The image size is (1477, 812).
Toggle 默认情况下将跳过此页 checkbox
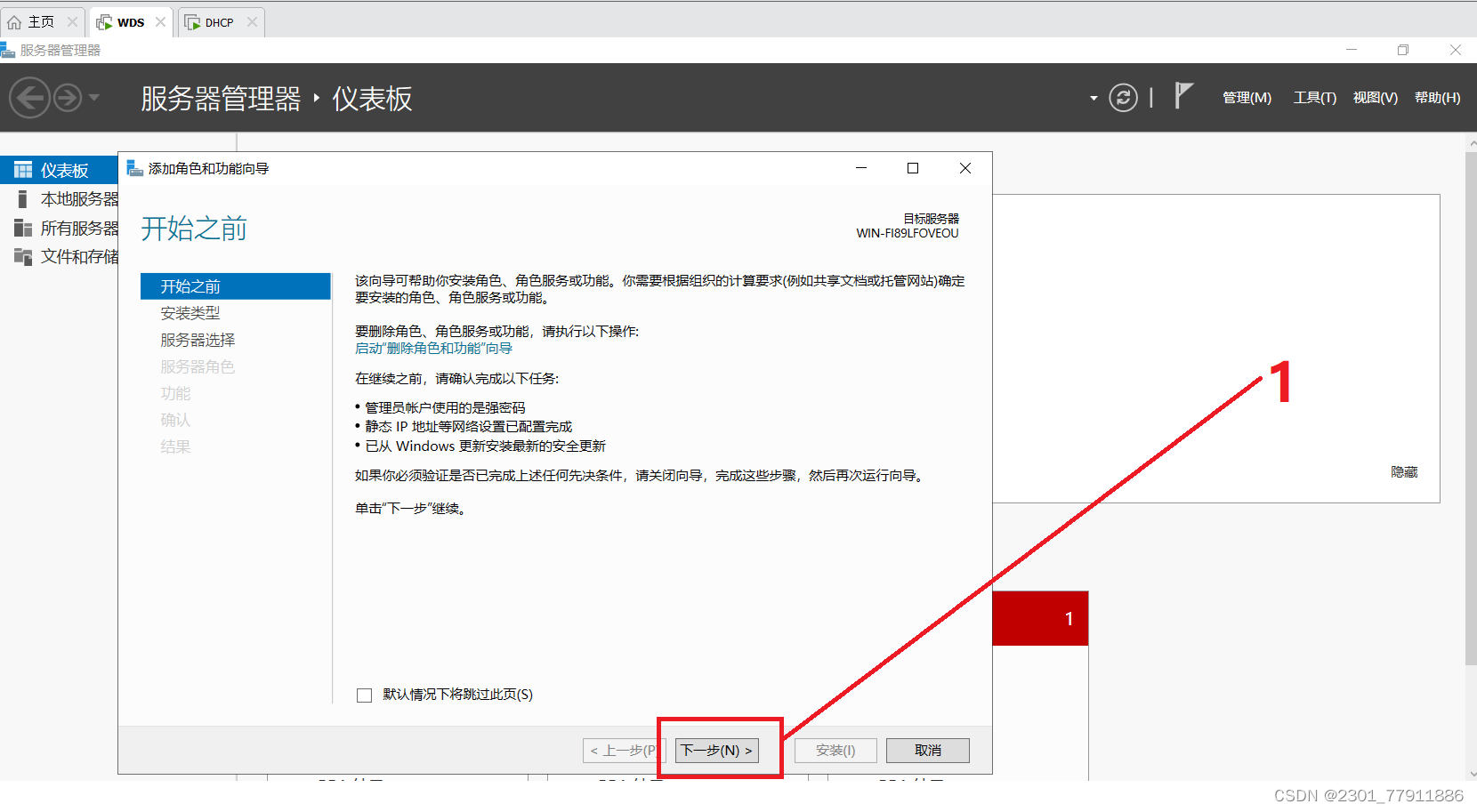tap(364, 695)
